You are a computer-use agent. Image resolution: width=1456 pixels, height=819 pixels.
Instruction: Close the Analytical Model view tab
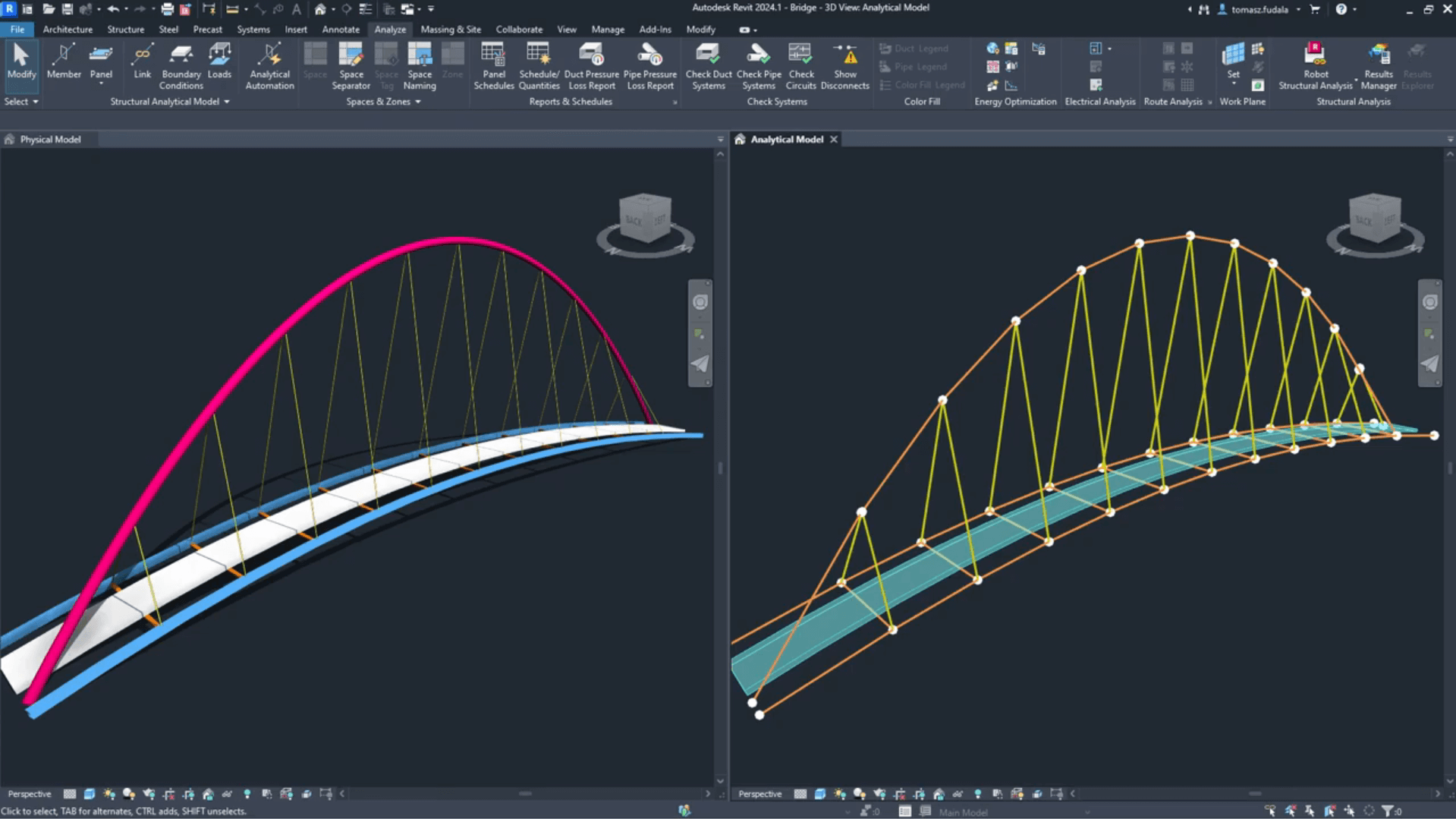coord(833,140)
